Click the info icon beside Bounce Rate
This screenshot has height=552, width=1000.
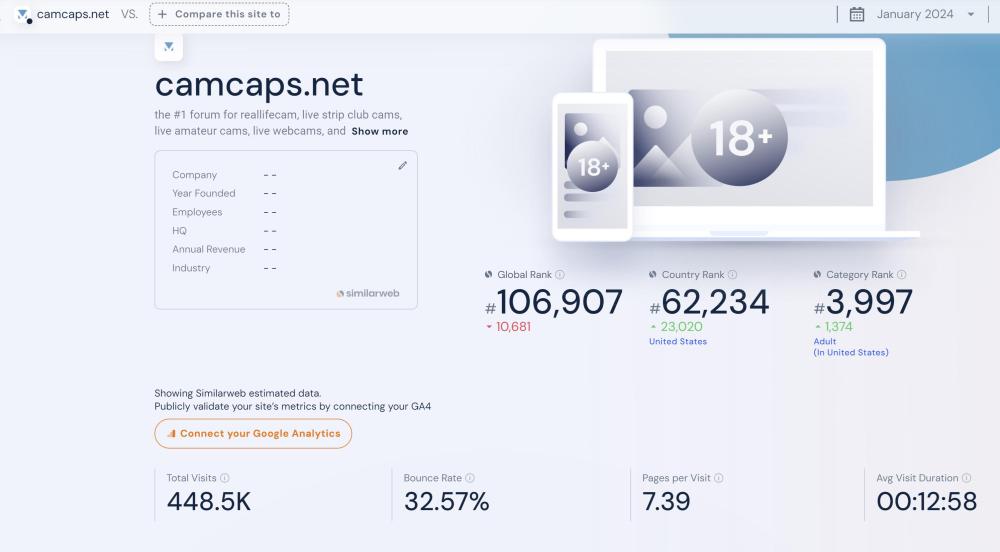pyautogui.click(x=470, y=478)
